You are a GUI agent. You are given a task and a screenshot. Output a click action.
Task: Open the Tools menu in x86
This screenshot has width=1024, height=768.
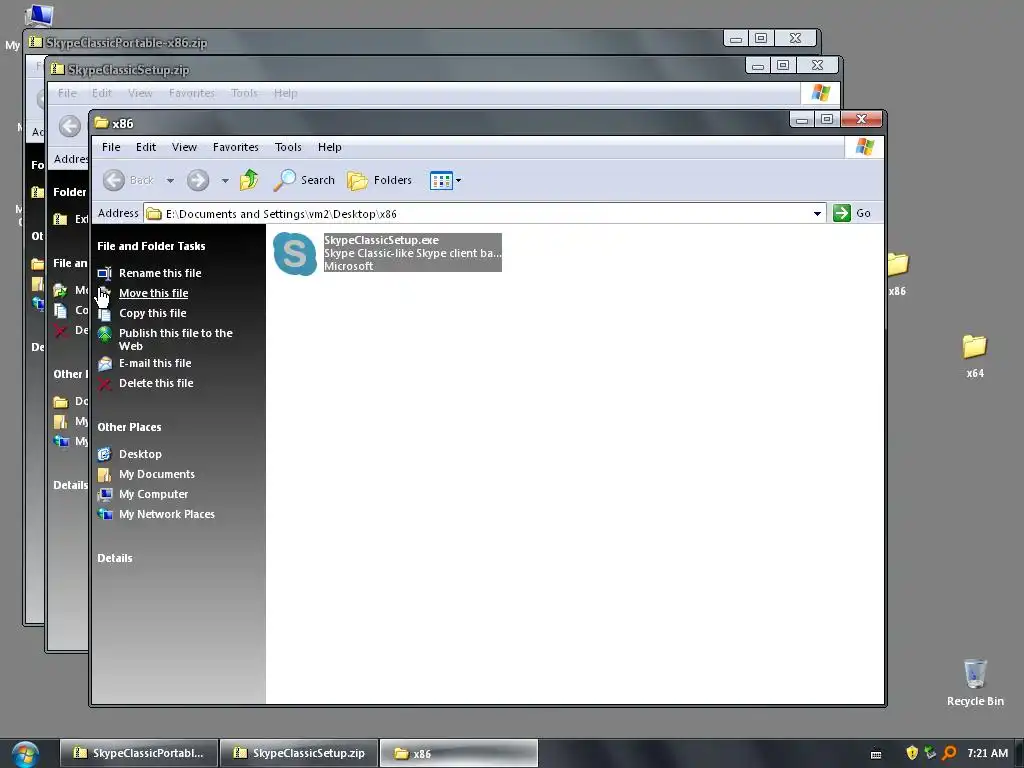[x=288, y=147]
